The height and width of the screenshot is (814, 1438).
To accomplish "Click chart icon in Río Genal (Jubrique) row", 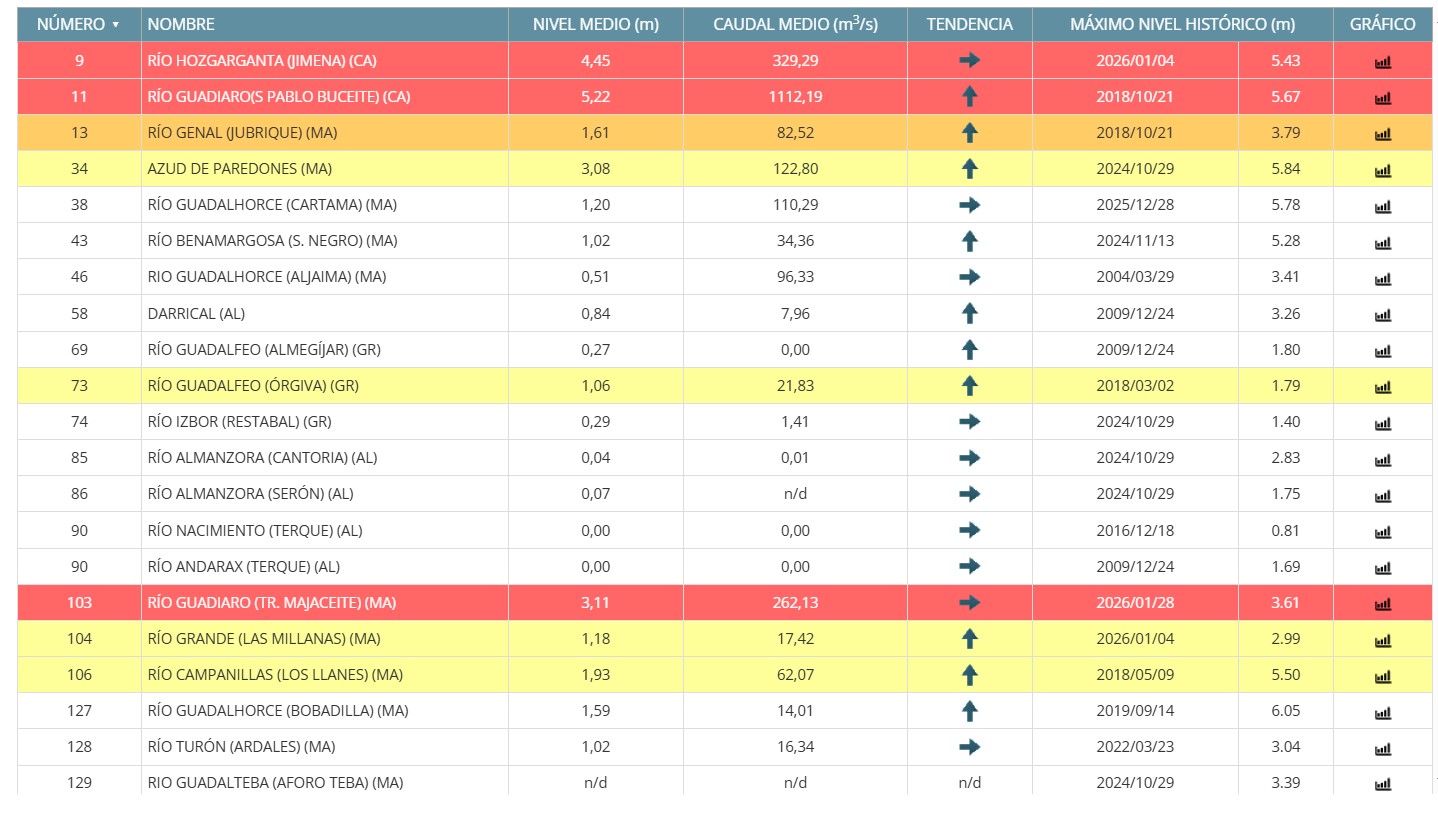I will click(x=1382, y=134).
